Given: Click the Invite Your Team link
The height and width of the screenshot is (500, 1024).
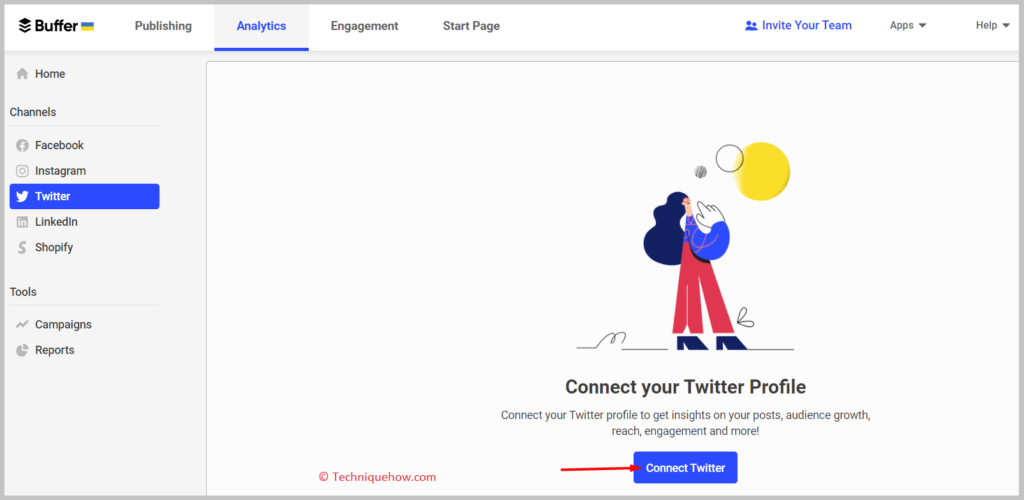Looking at the screenshot, I should pyautogui.click(x=798, y=25).
